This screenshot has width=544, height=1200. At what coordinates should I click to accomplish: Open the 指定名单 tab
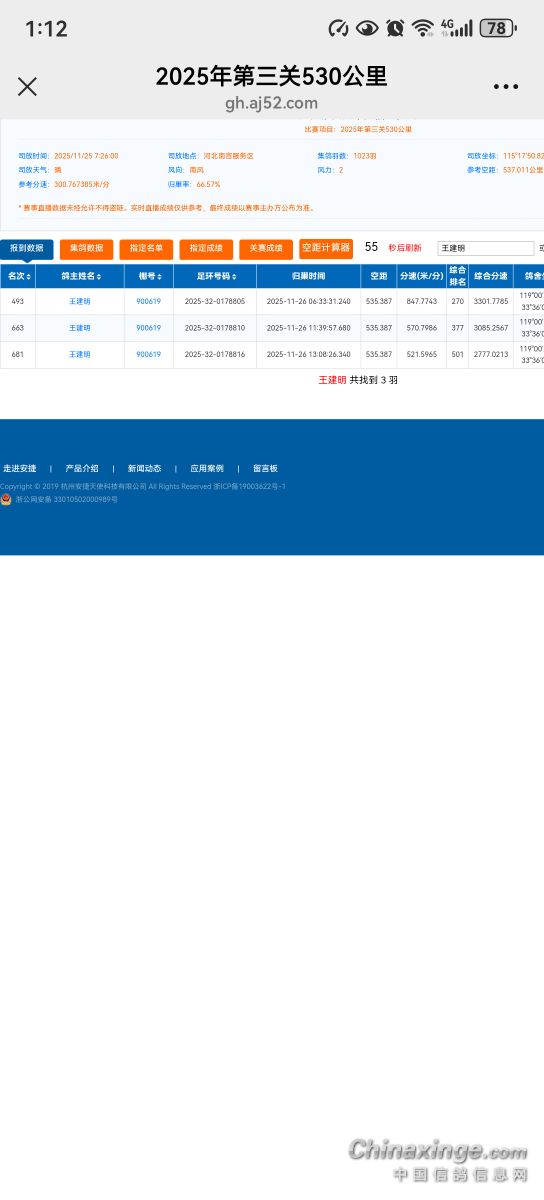[x=146, y=248]
